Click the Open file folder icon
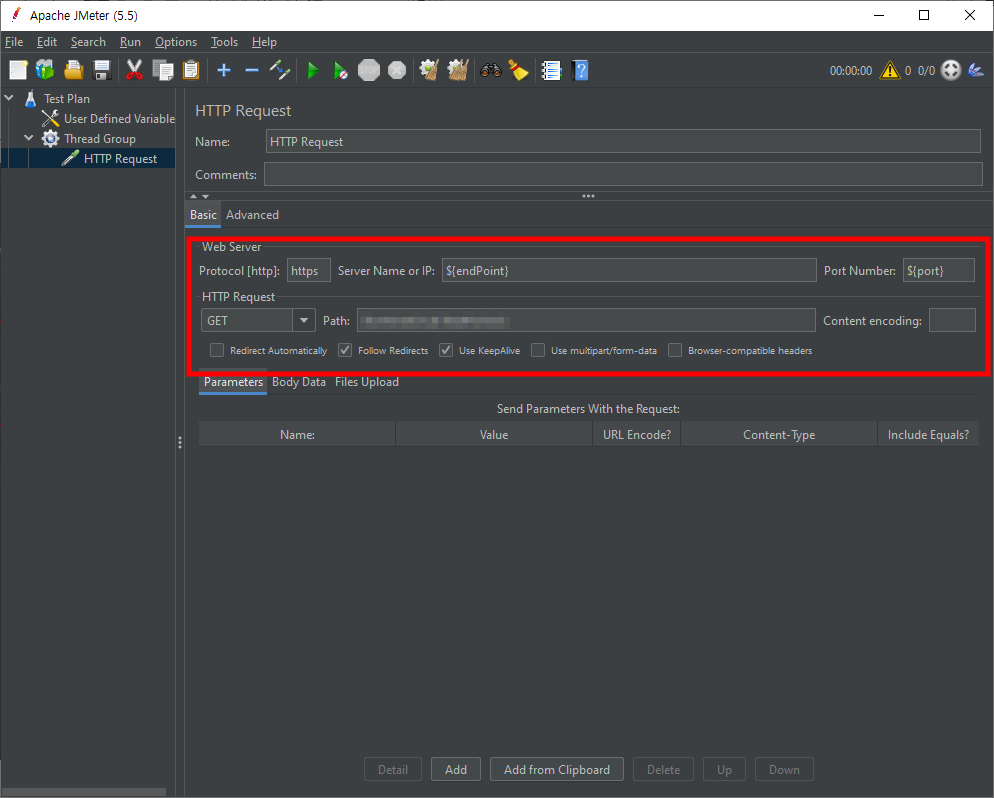 (74, 70)
